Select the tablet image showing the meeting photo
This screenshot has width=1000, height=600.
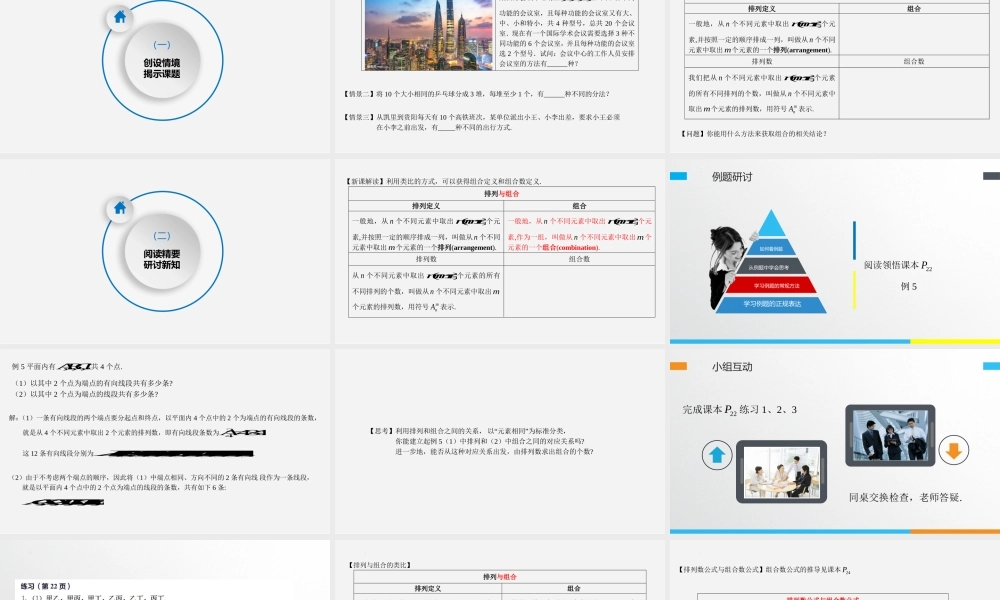(x=783, y=472)
